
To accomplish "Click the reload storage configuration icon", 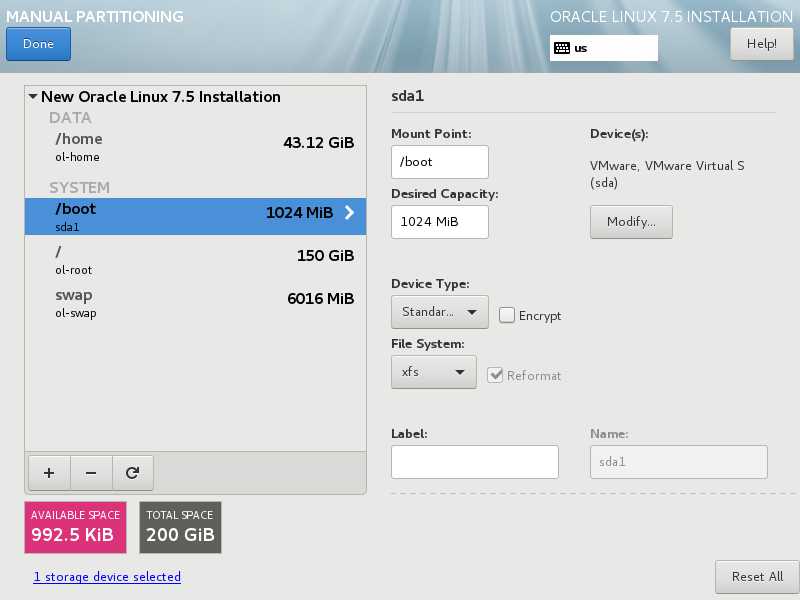I will click(x=133, y=473).
